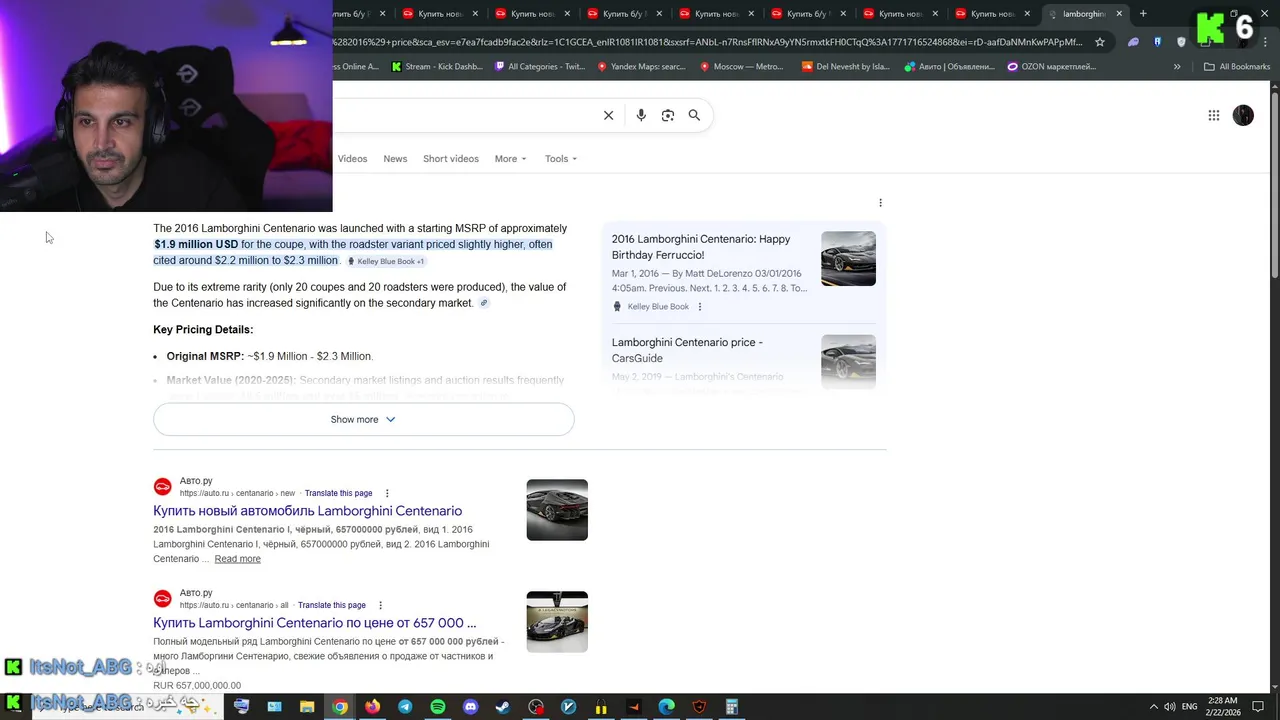Viewport: 1280px width, 720px height.
Task: Start voice search with the microphone
Action: [641, 115]
